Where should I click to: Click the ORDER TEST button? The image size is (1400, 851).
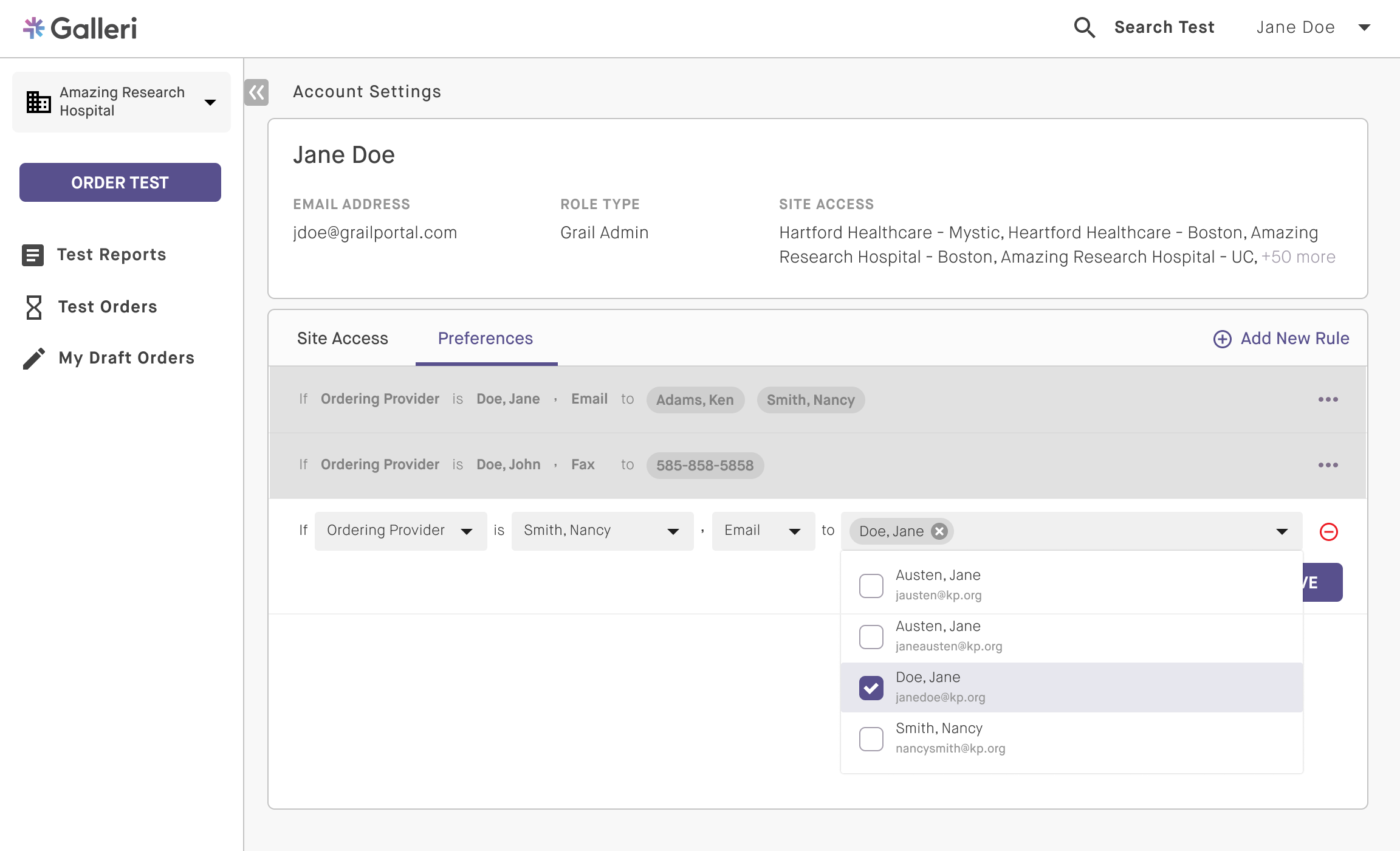pos(120,182)
